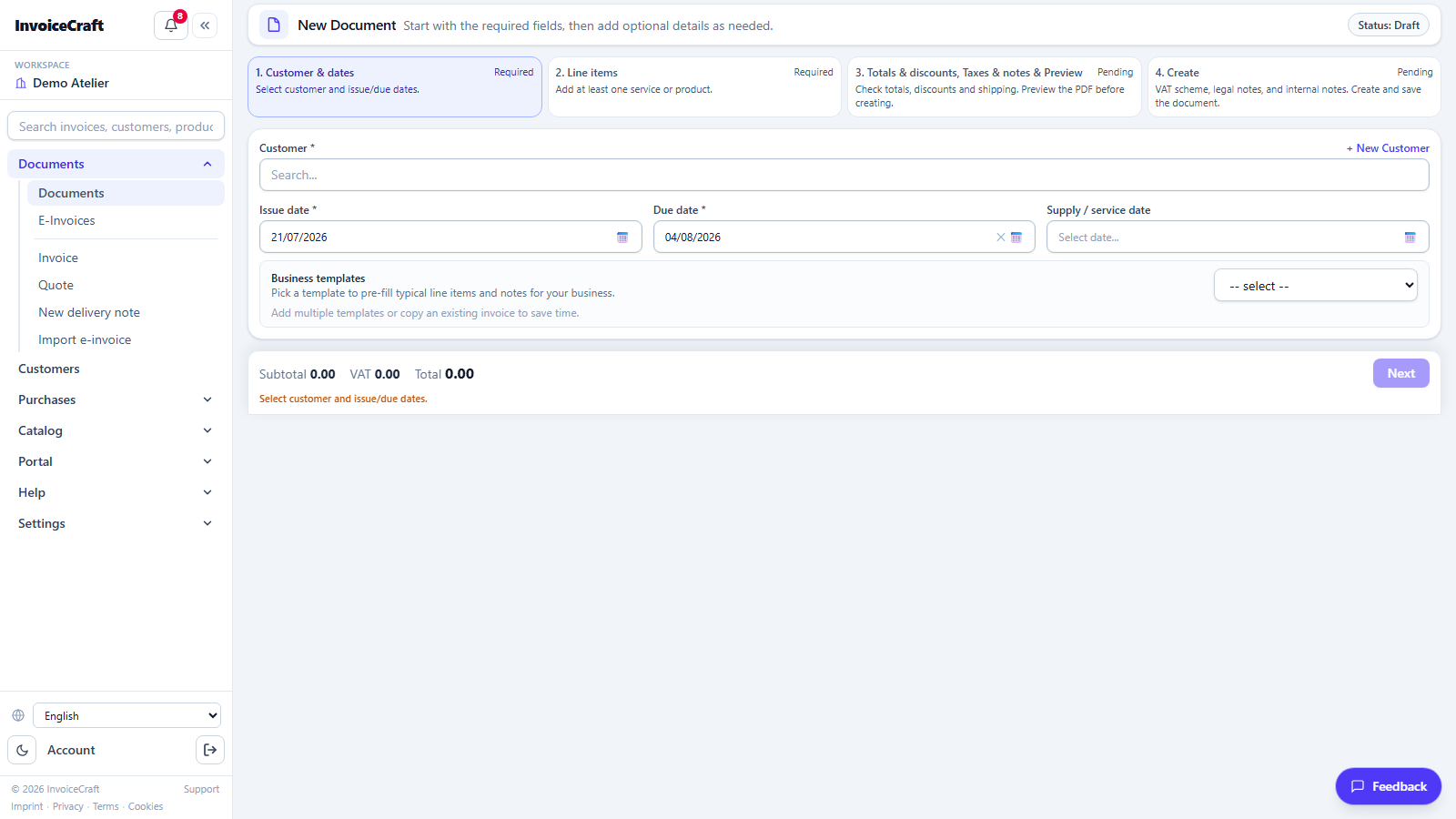Go to step 2 Line items
The width and height of the screenshot is (1456, 819).
click(x=694, y=86)
